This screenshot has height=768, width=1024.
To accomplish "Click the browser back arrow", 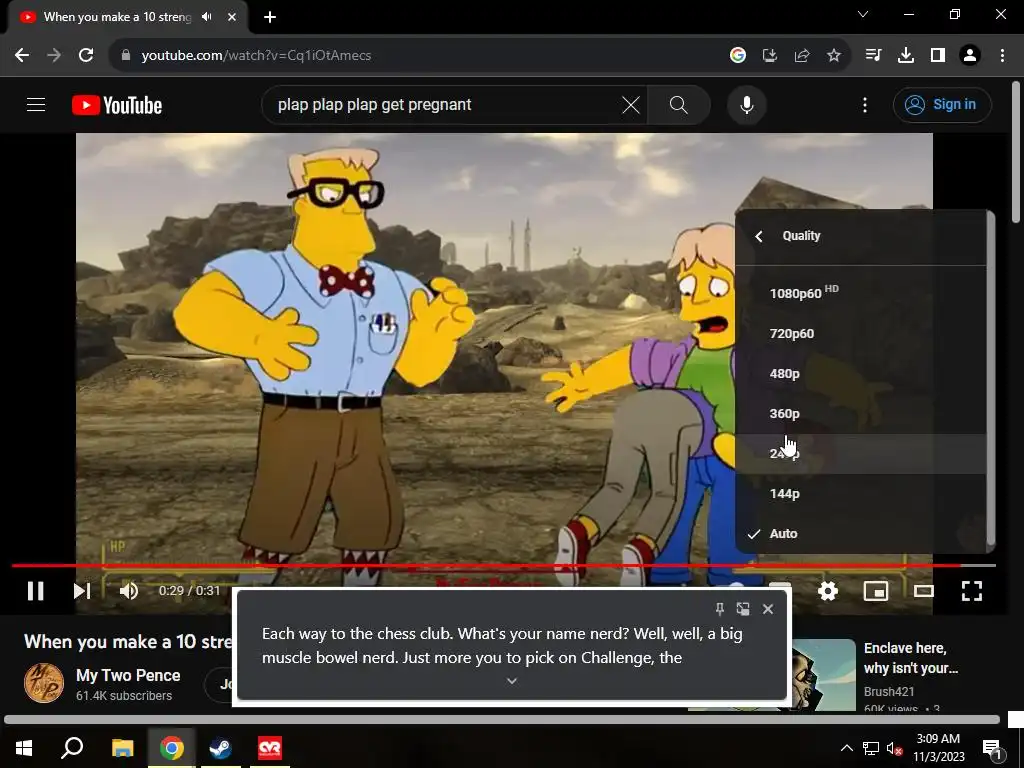I will (x=22, y=56).
